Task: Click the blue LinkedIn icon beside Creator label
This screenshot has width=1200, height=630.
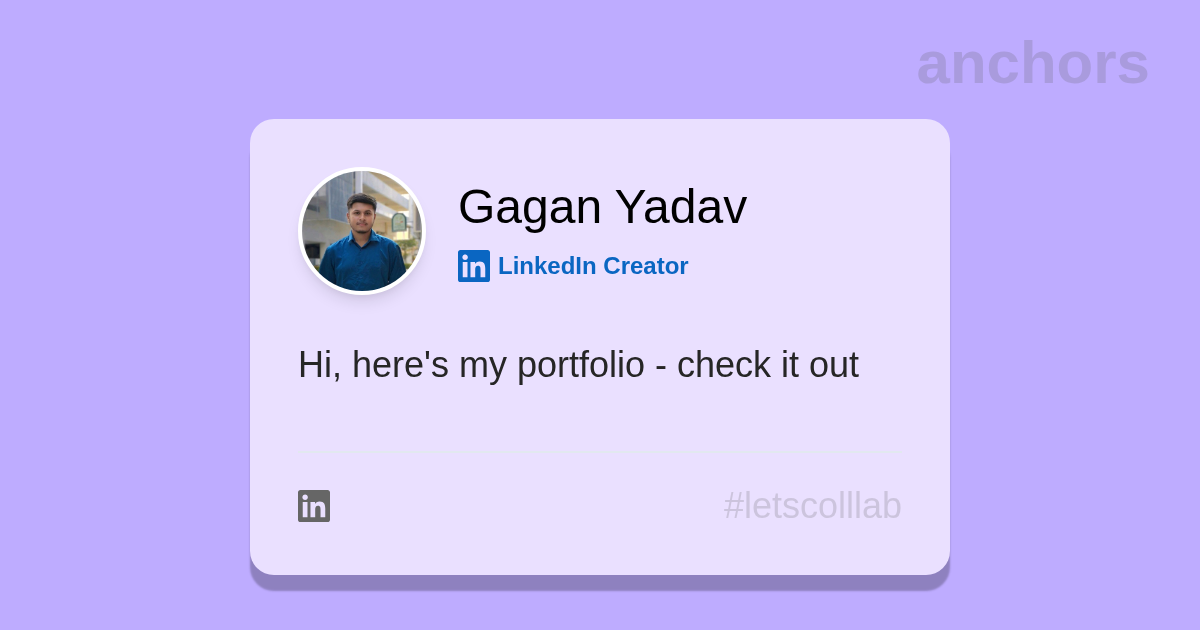Action: [x=474, y=266]
